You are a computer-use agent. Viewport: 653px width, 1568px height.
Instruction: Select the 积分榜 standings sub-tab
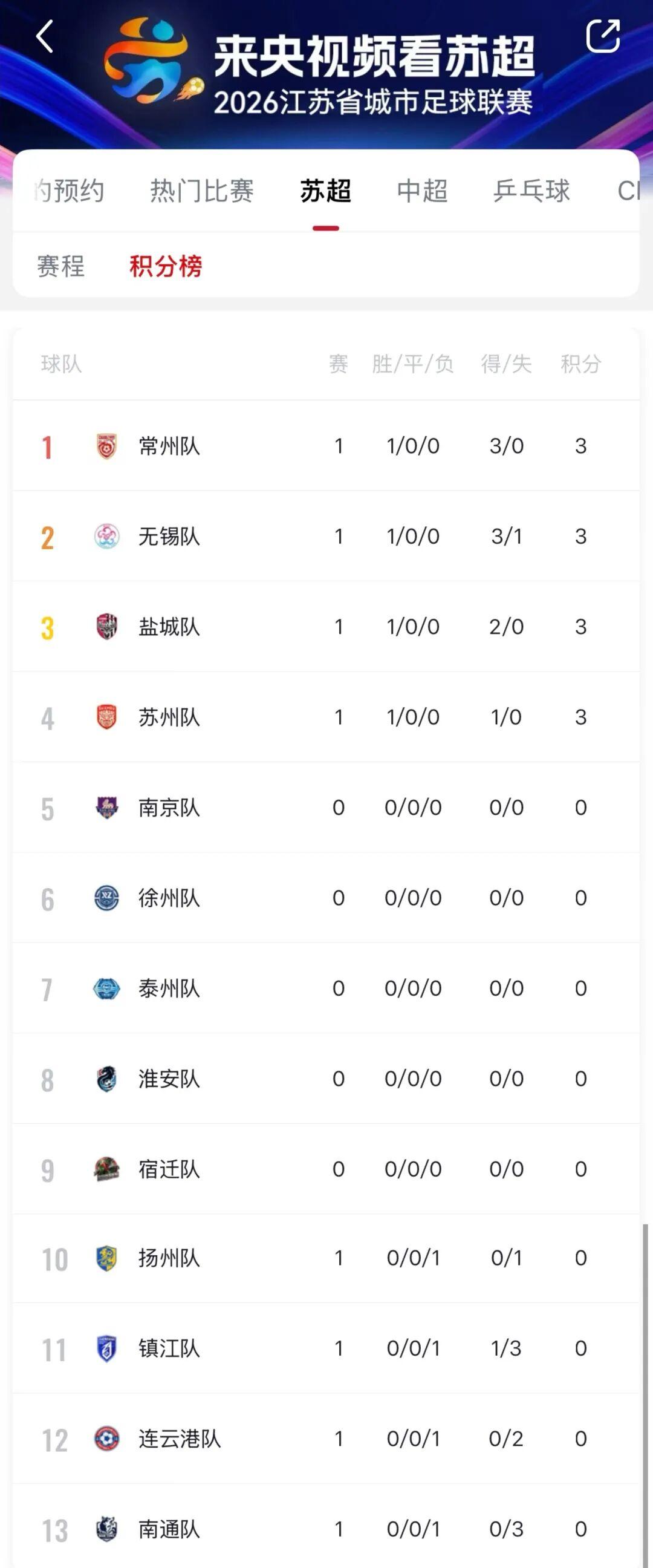[x=166, y=266]
